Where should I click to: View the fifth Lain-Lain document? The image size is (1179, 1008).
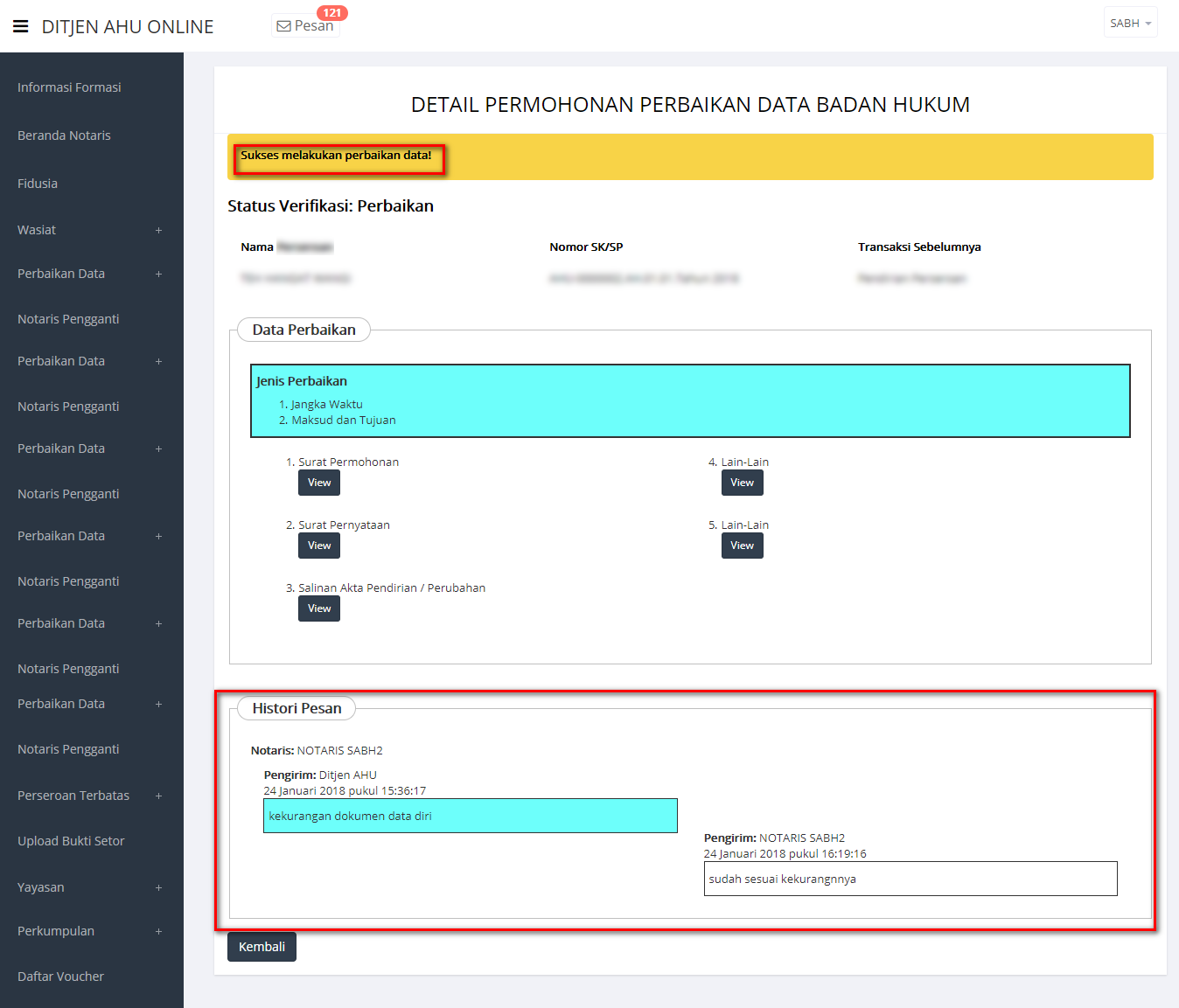(742, 546)
